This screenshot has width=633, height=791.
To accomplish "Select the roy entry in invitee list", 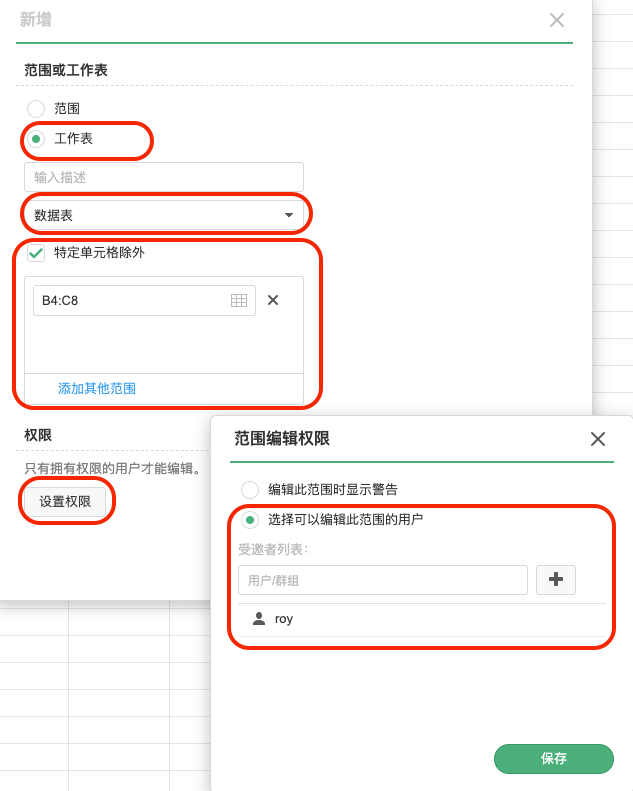I will (422, 619).
